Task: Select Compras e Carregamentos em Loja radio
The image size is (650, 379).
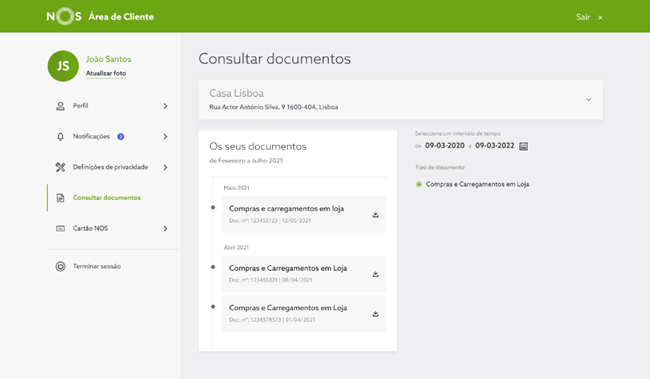Action: [x=419, y=184]
